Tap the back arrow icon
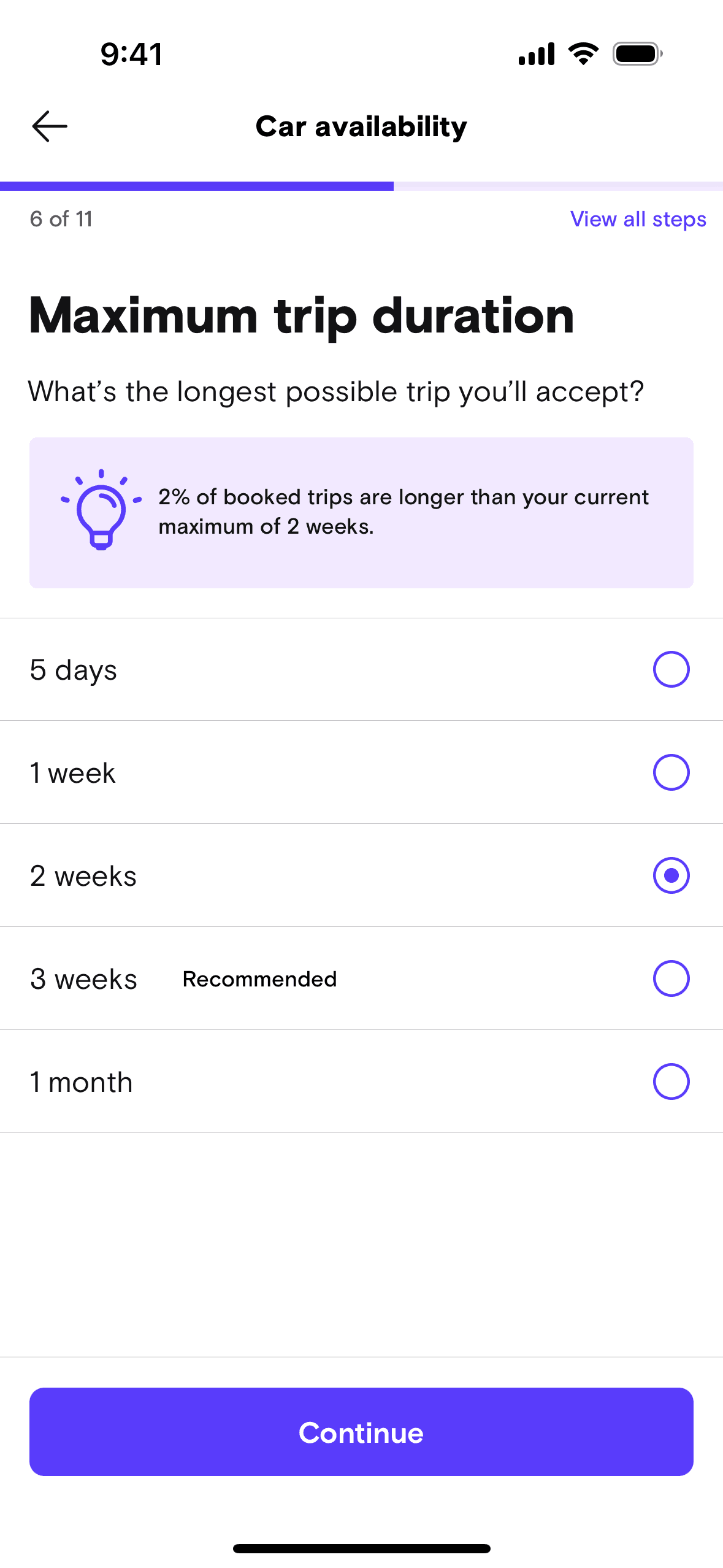This screenshot has width=723, height=1568. 50,126
